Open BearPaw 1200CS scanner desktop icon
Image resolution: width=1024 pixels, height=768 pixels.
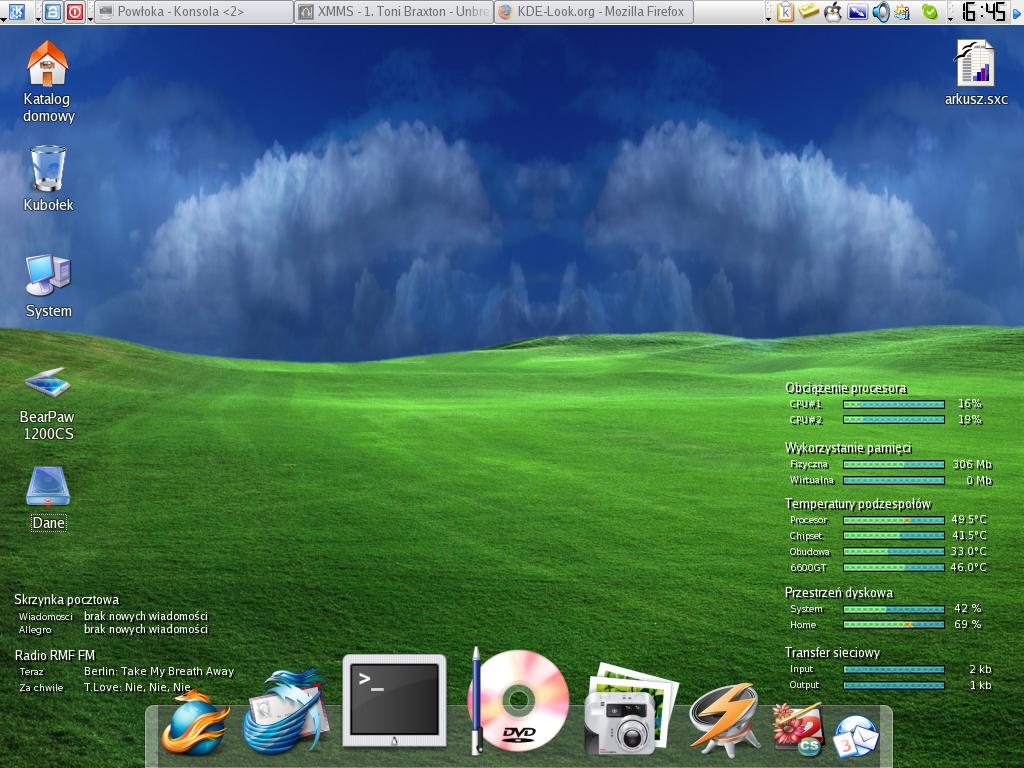tap(47, 403)
